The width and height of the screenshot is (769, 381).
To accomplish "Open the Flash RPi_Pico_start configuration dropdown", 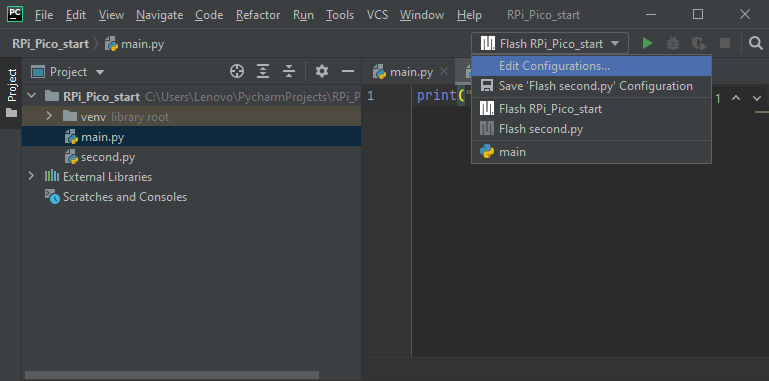I will pos(550,44).
